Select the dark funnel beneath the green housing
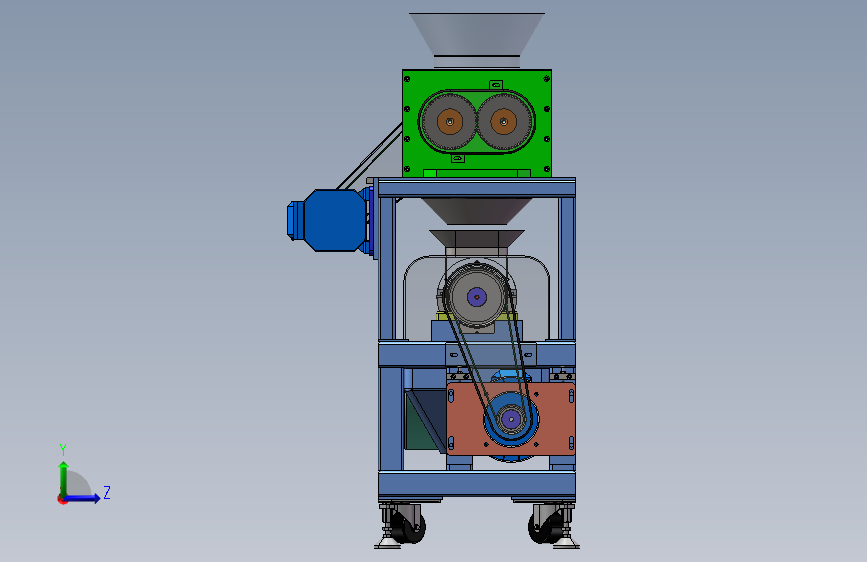Viewport: 867px width, 562px height. click(x=477, y=211)
